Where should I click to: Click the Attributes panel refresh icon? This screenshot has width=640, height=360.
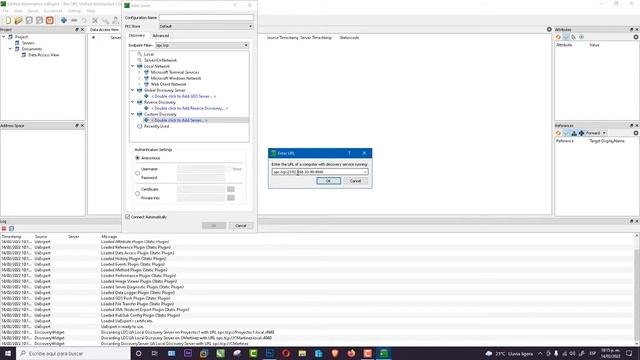tap(558, 37)
